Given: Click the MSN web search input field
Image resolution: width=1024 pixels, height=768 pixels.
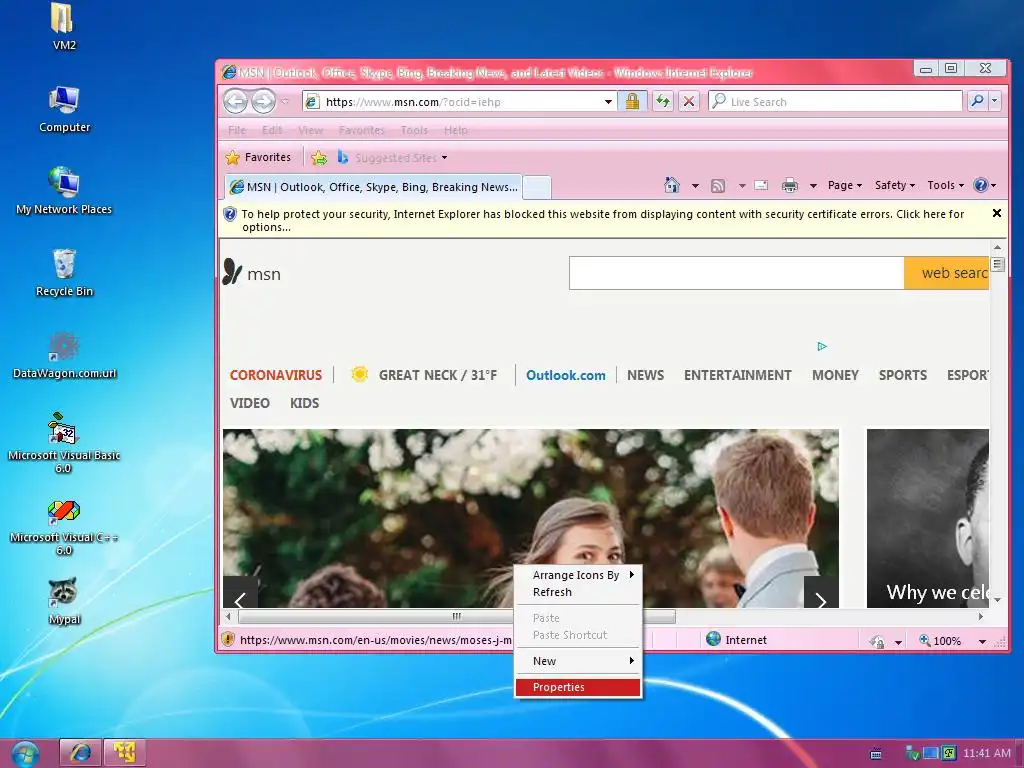Looking at the screenshot, I should (x=736, y=273).
